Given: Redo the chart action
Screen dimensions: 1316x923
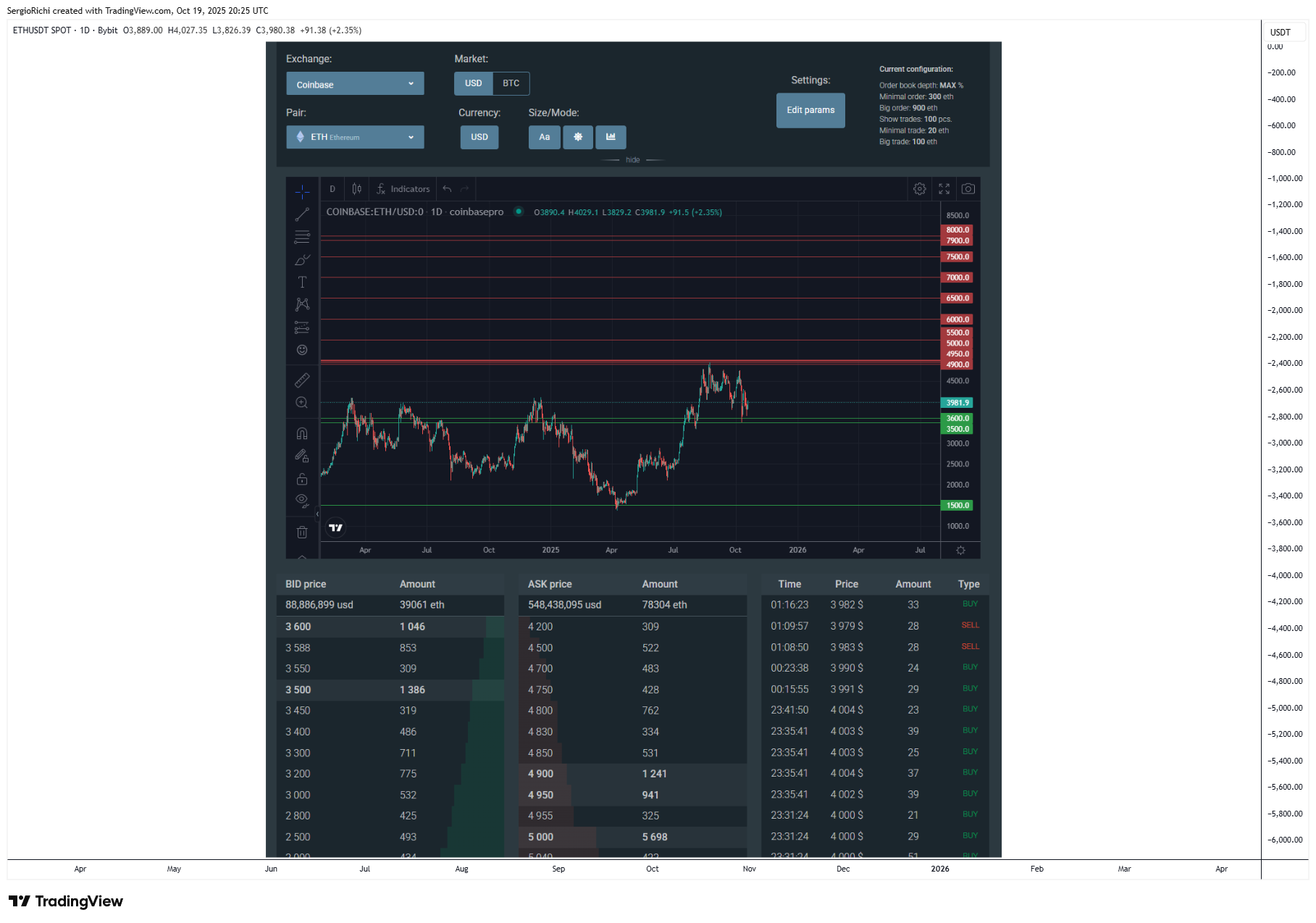Looking at the screenshot, I should 465,189.
